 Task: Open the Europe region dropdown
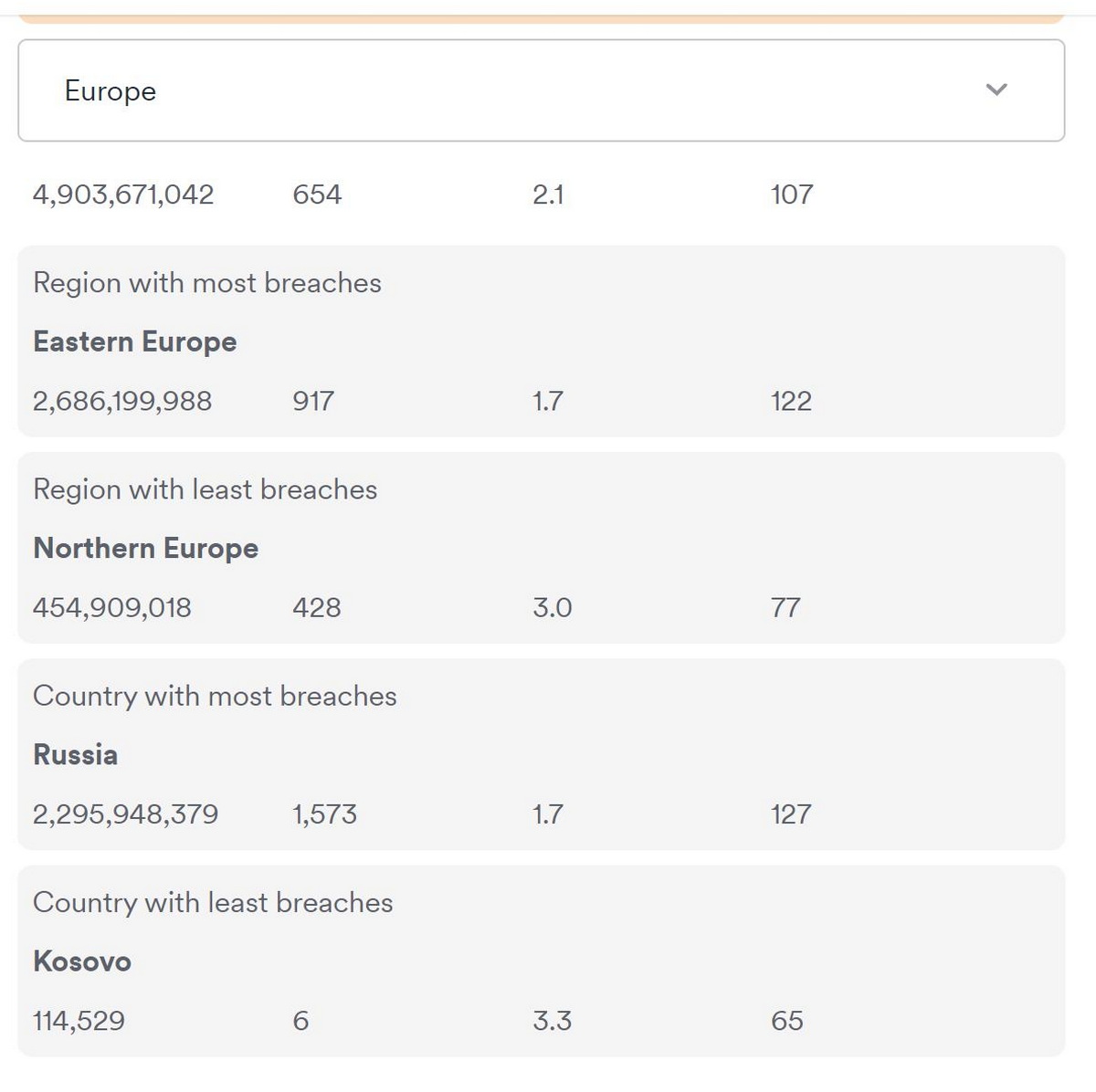542,90
